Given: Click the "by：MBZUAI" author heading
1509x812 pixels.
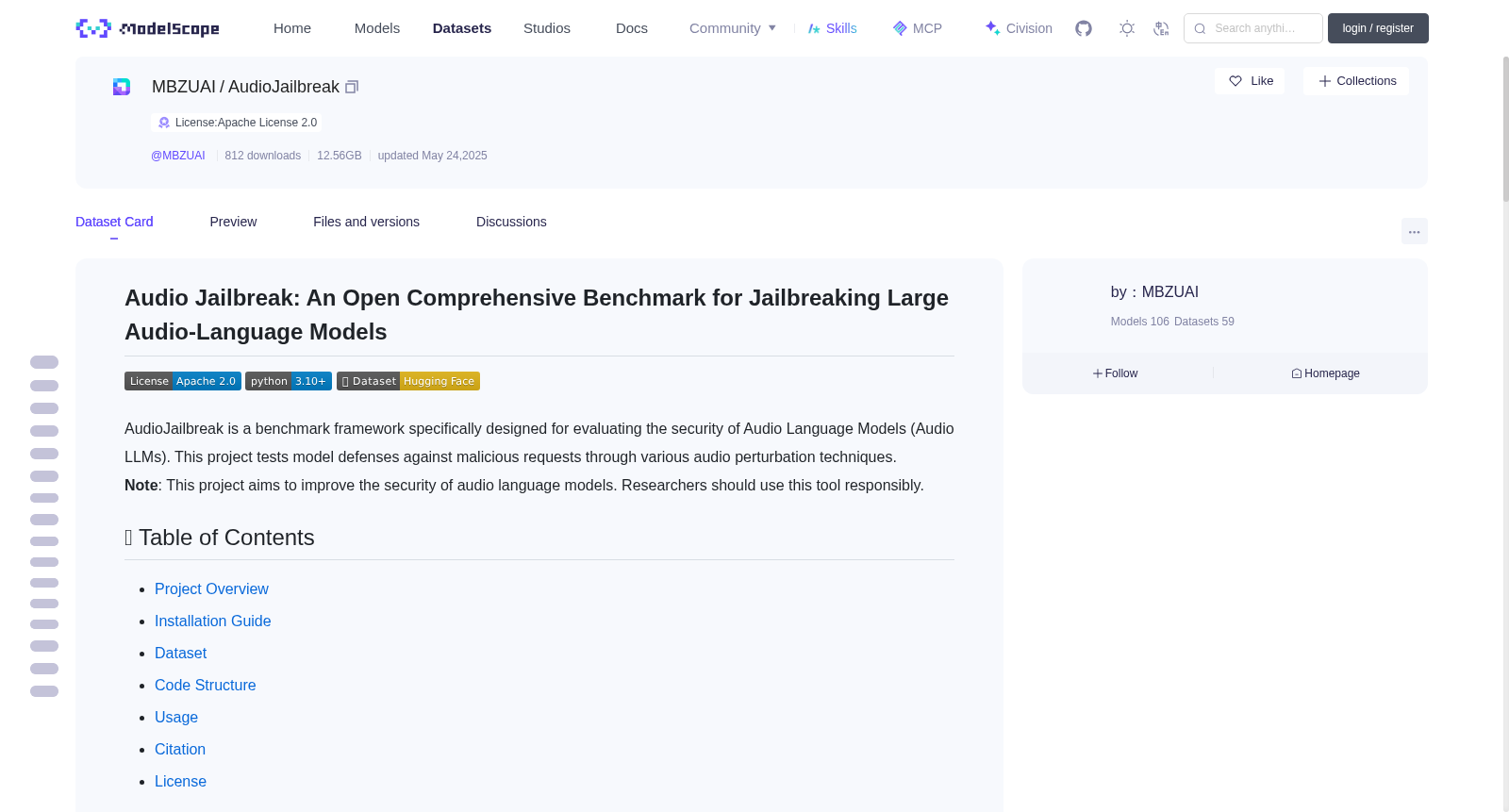Looking at the screenshot, I should (1154, 292).
